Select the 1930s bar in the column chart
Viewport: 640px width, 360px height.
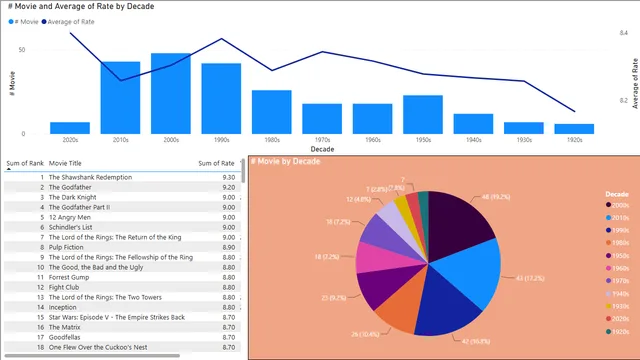coord(524,128)
